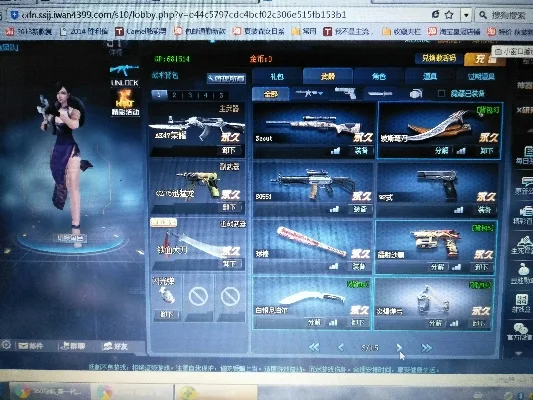Expand the primary weapon type dropdown
This screenshot has height=400, width=533.
309,93
